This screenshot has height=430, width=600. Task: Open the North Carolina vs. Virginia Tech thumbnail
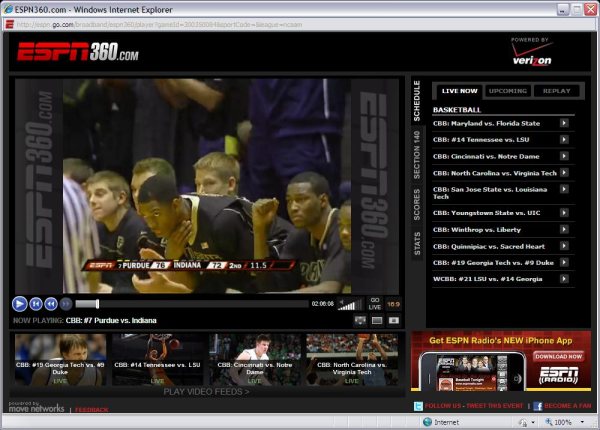tap(352, 360)
